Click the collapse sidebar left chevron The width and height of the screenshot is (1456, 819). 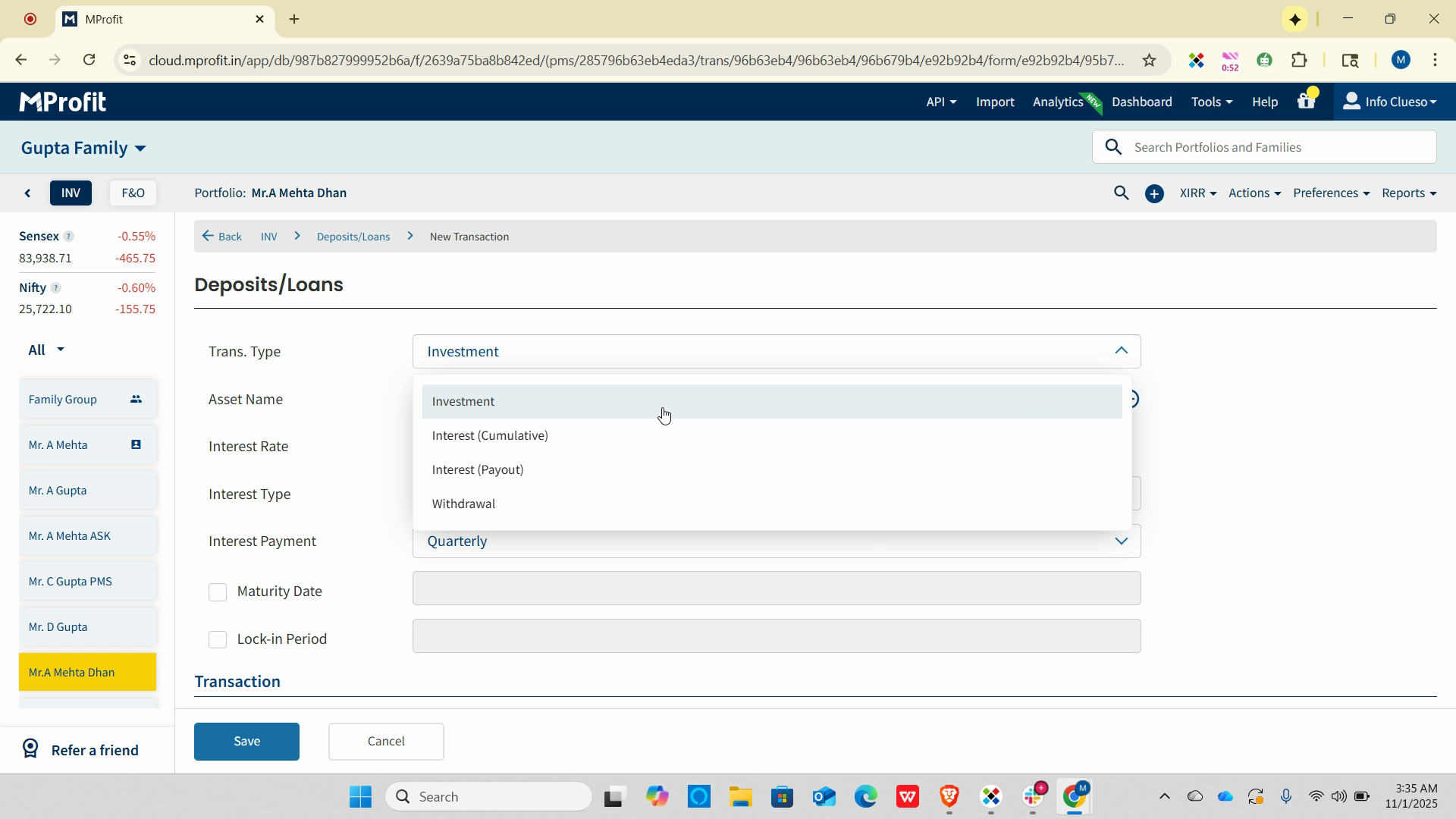[28, 193]
